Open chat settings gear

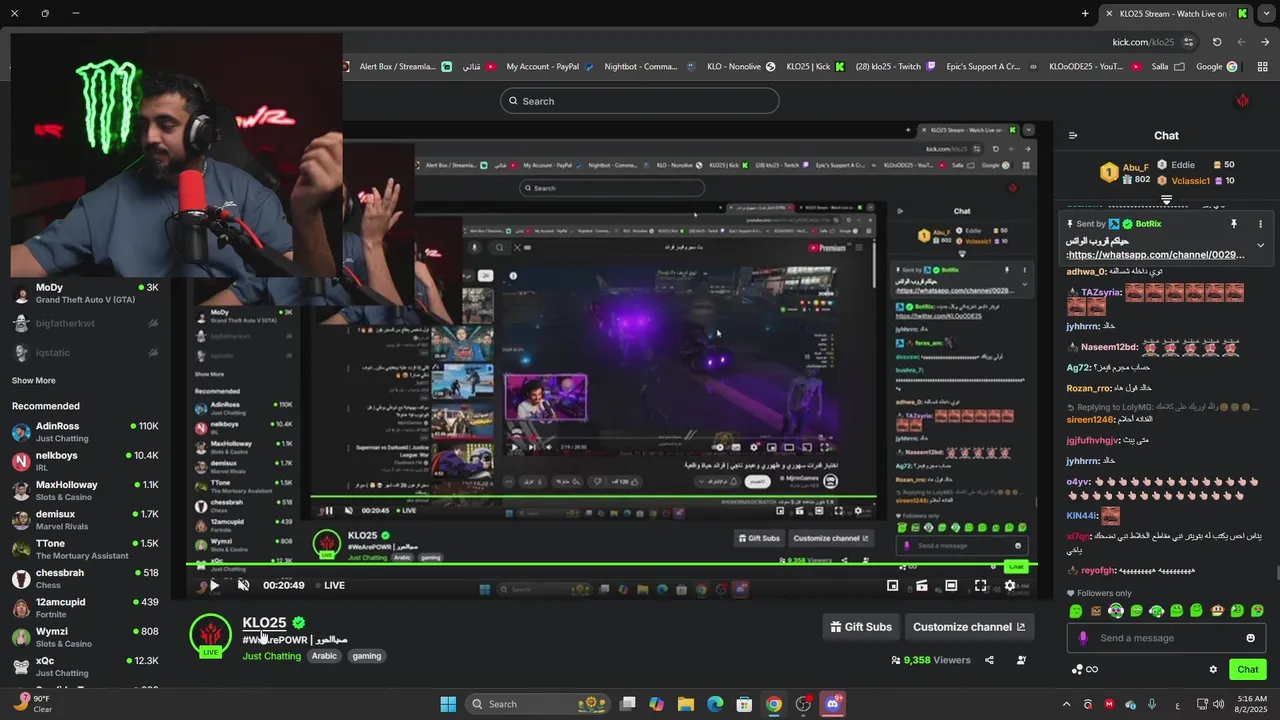(x=1213, y=669)
